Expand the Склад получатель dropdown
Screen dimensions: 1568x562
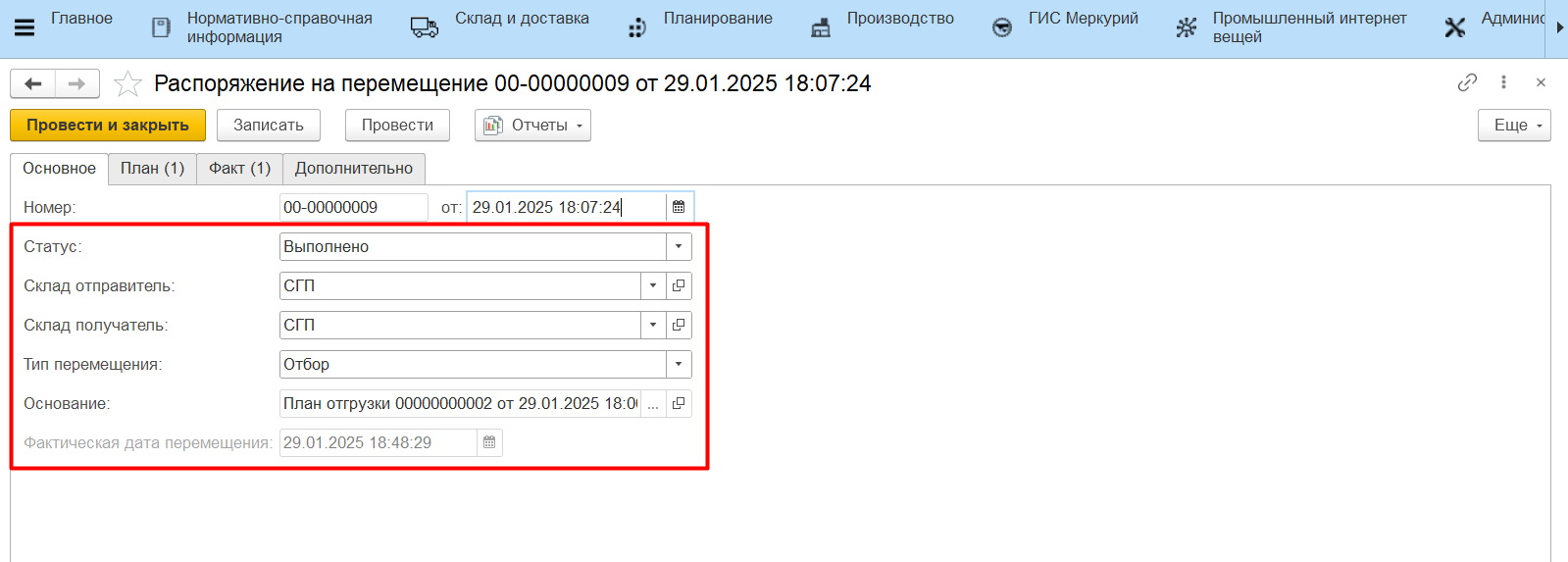[x=653, y=325]
